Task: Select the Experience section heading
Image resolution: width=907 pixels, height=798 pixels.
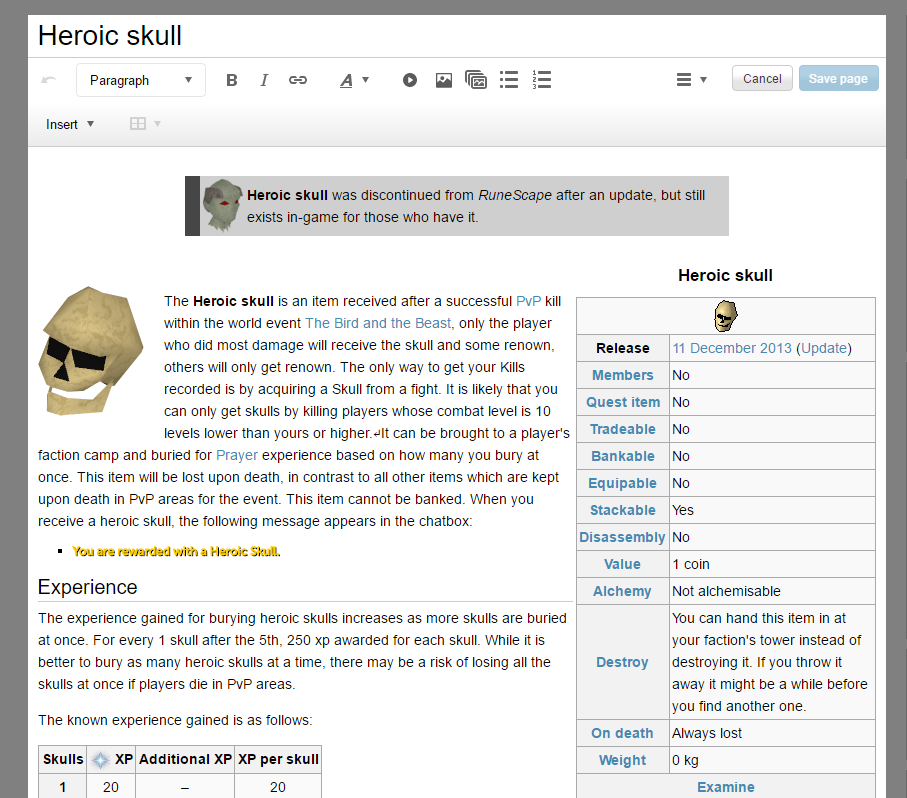Action: 88,588
